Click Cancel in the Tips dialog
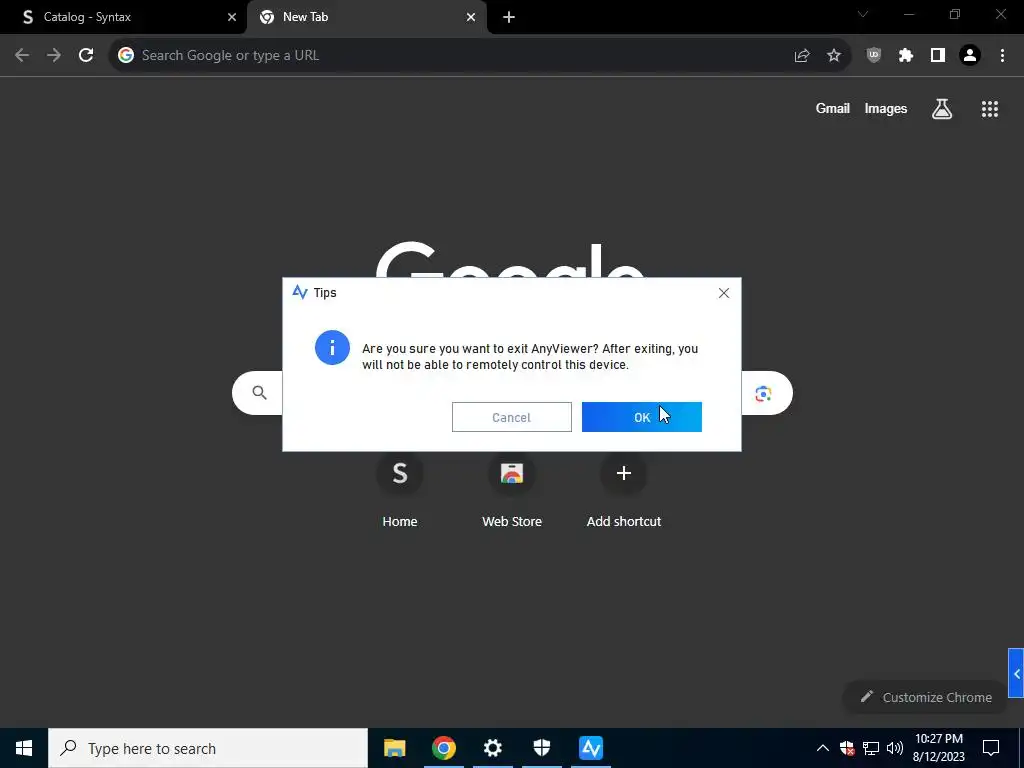The width and height of the screenshot is (1024, 768). tap(511, 417)
